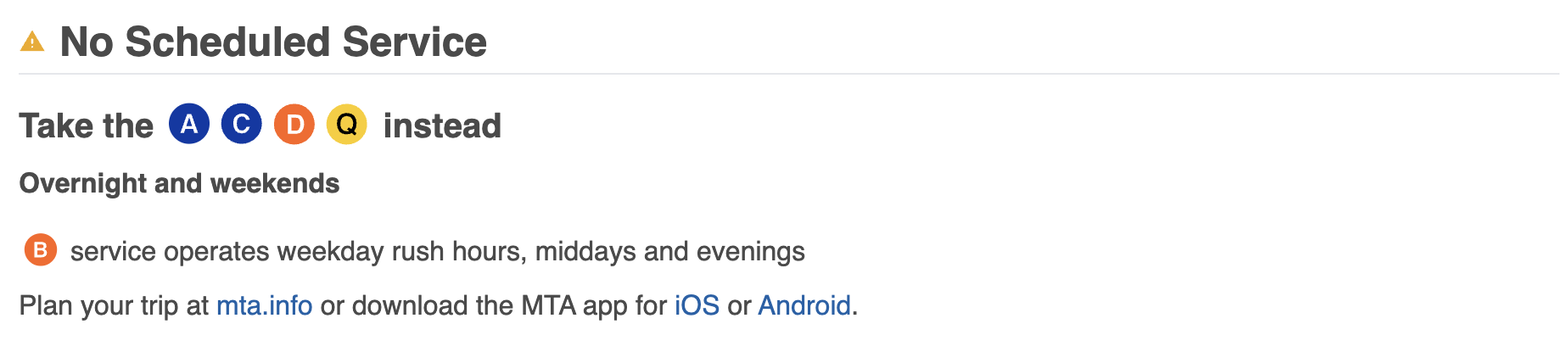Follow the iOS app download link
Image resolution: width=1568 pixels, height=363 pixels.
click(697, 305)
